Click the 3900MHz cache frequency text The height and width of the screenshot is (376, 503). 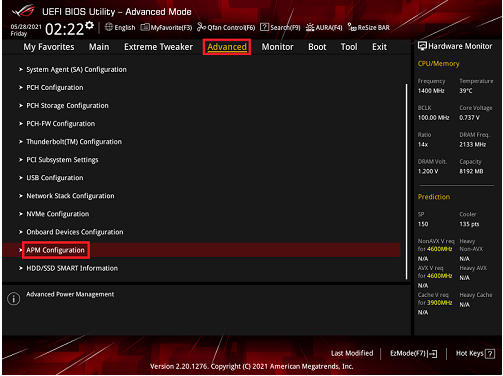(439, 303)
